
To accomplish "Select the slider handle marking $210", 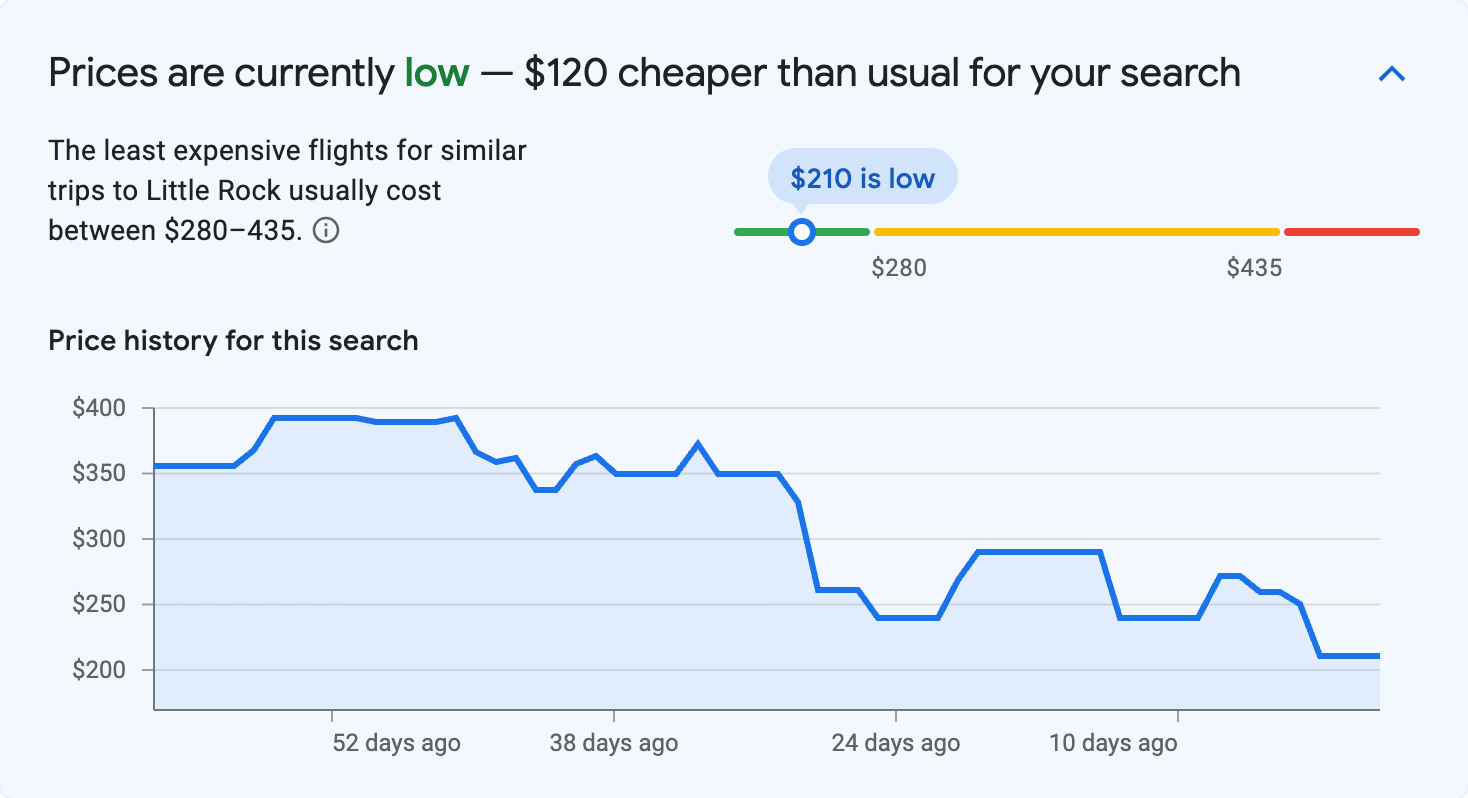I will pyautogui.click(x=801, y=231).
